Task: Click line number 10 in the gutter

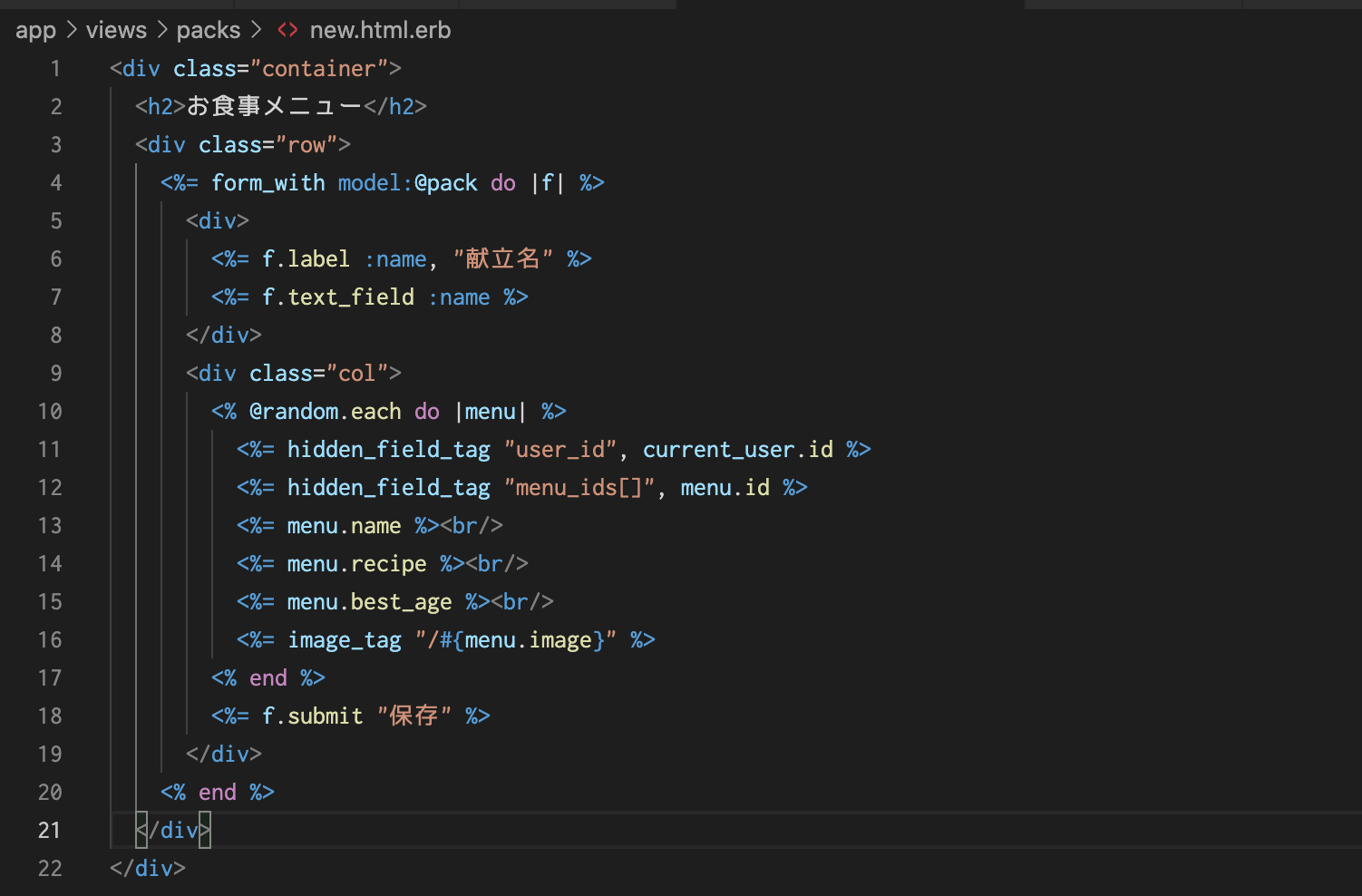Action: click(50, 412)
